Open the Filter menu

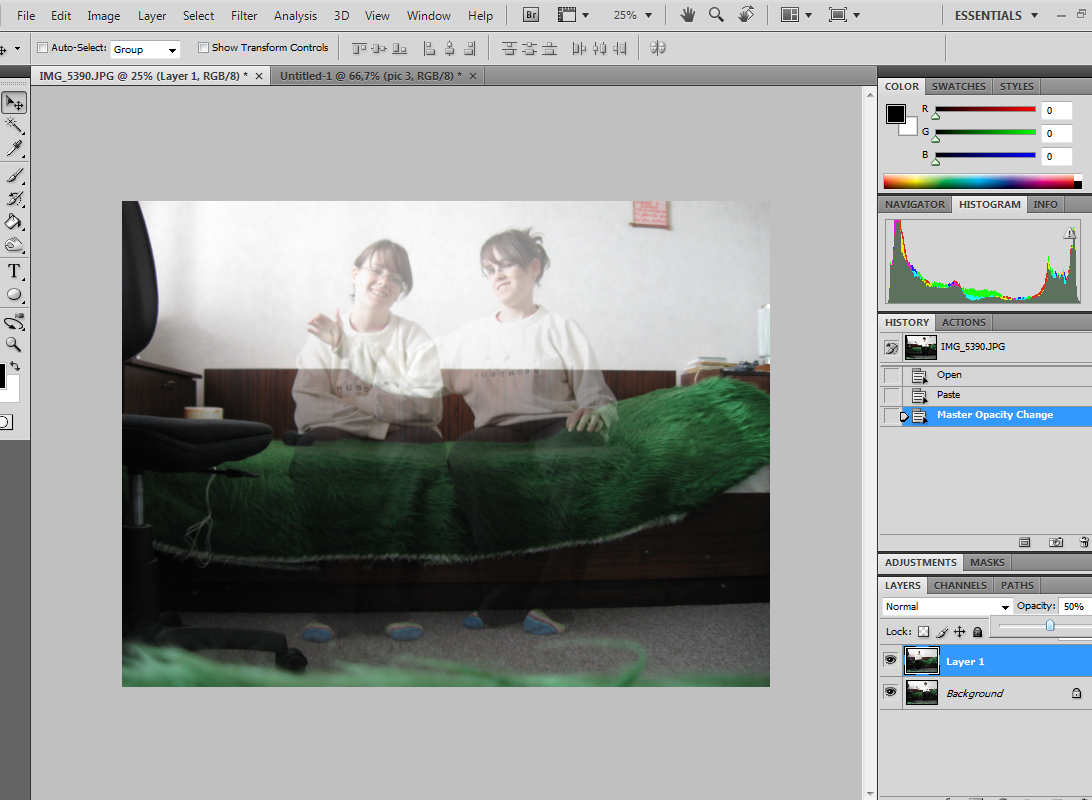coord(244,15)
